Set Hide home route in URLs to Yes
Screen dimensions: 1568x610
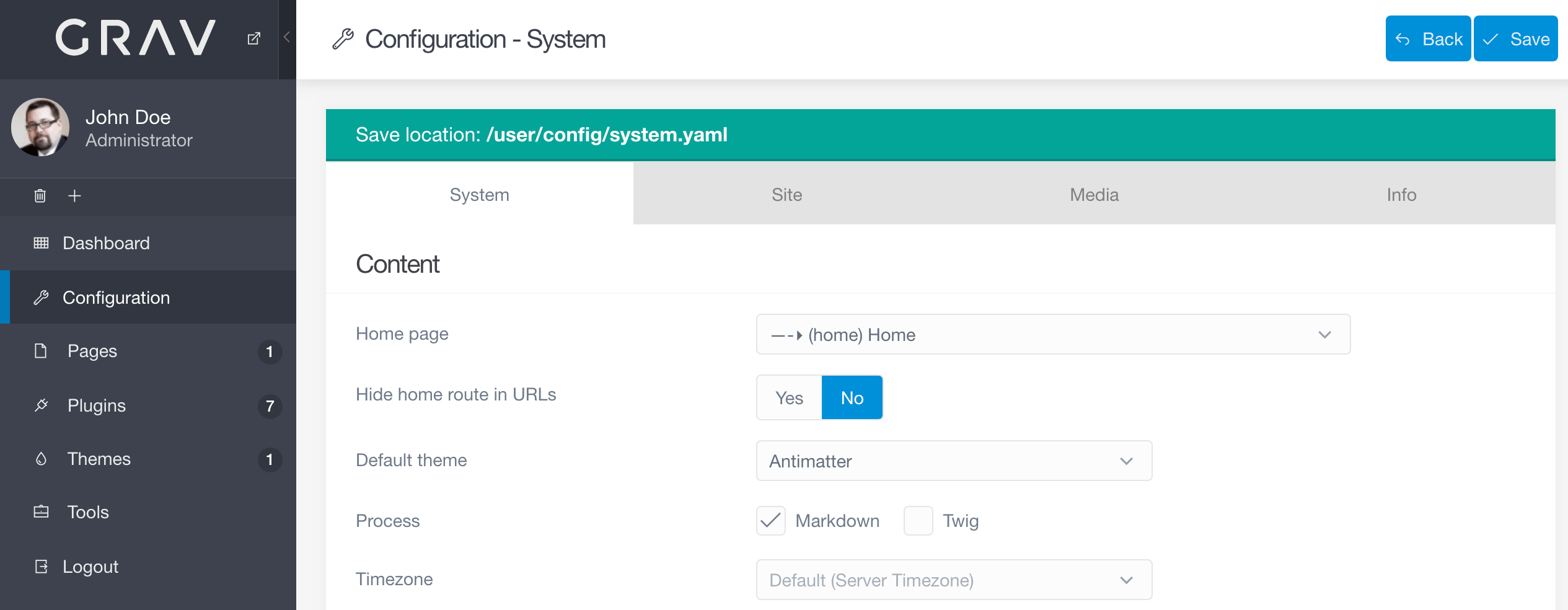[x=788, y=397]
